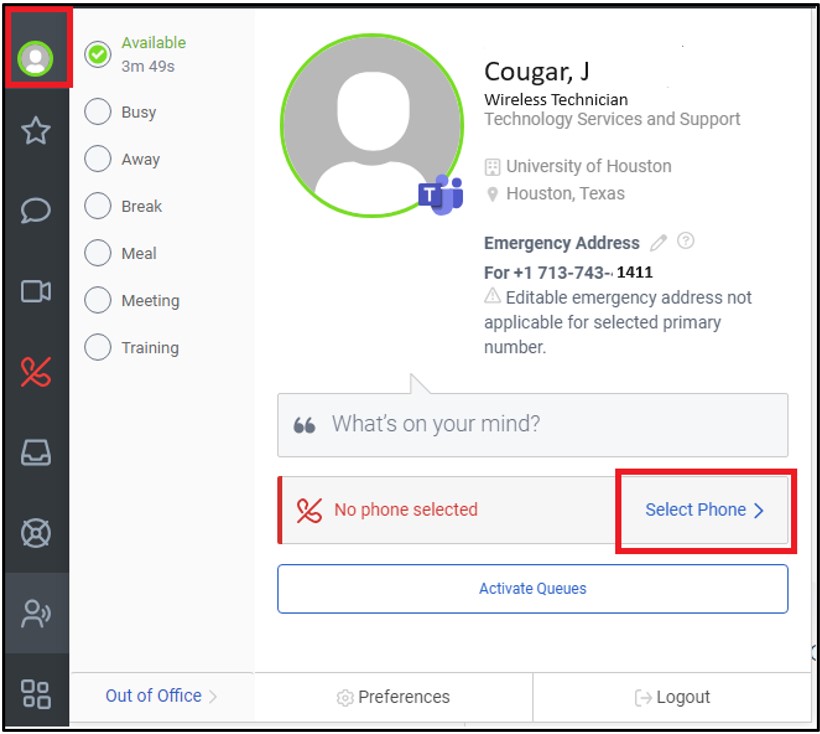Set status to Away

[98, 159]
